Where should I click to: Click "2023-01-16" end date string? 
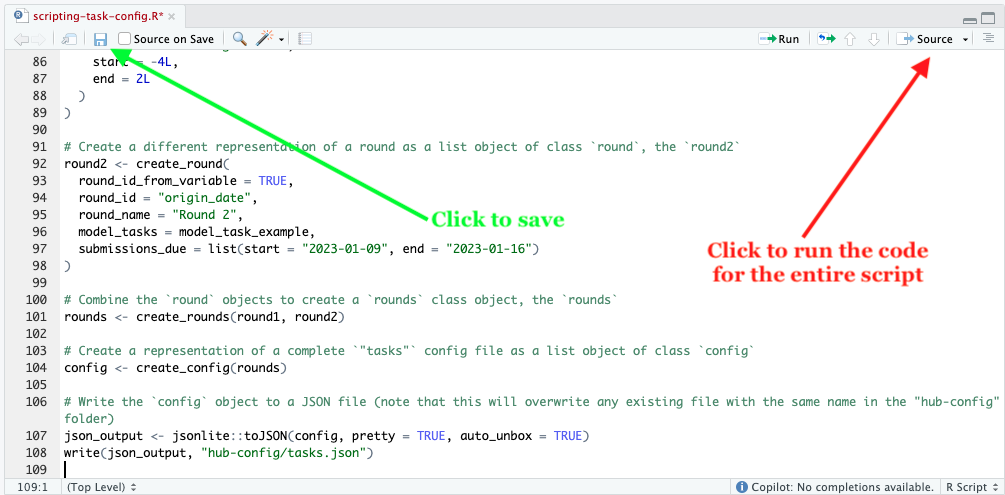point(488,249)
